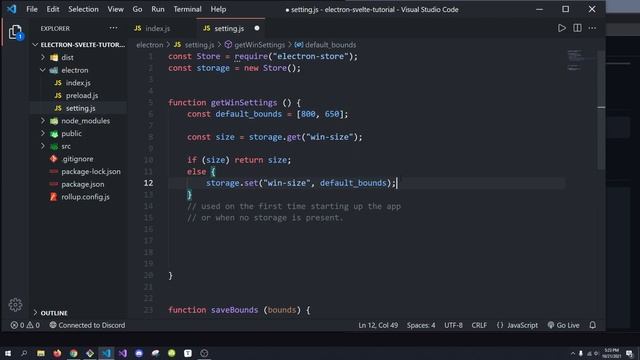This screenshot has height=360, width=640.
Task: Open the Run menu
Action: [x=158, y=9]
